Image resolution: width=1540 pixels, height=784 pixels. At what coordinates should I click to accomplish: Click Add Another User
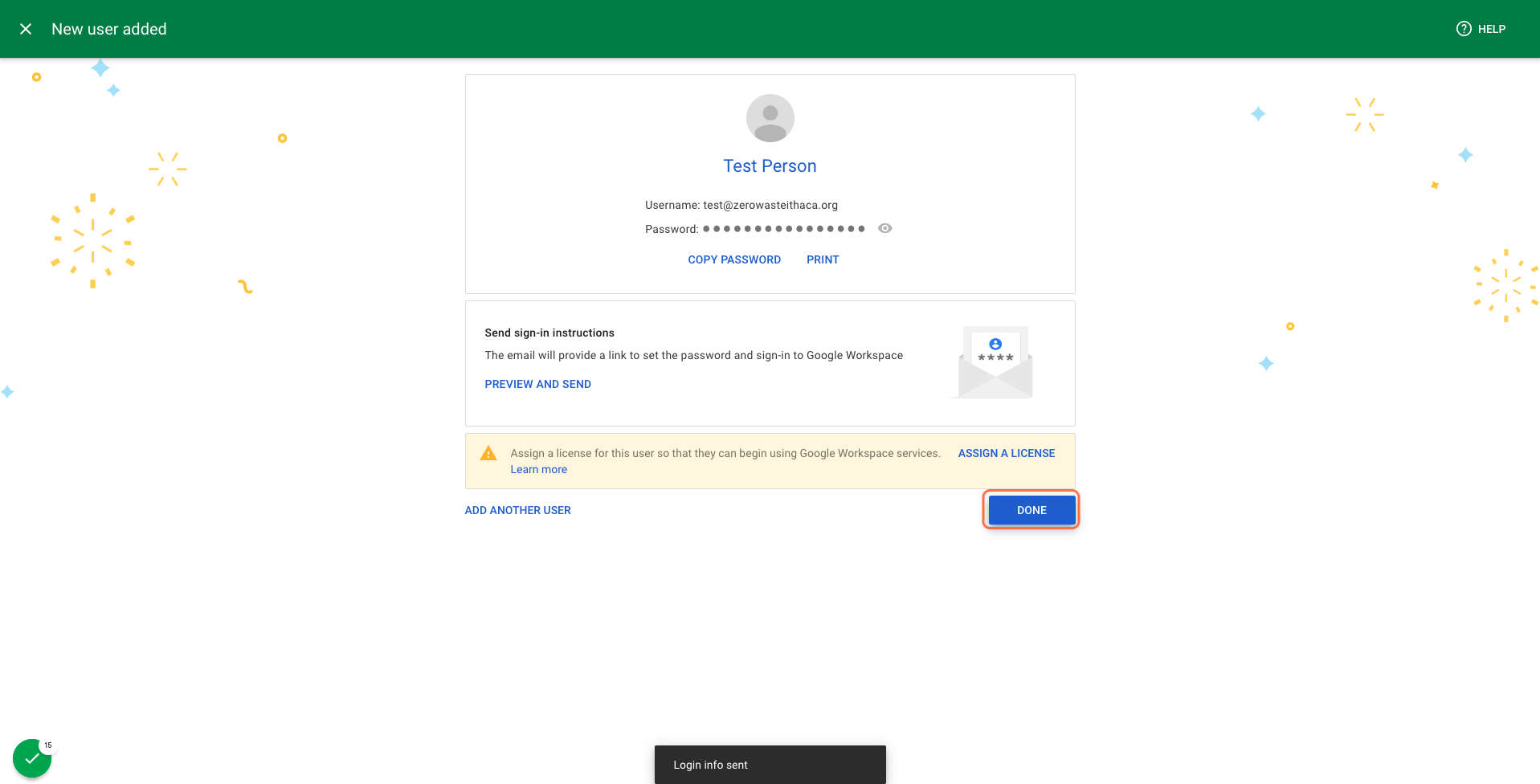tap(517, 510)
